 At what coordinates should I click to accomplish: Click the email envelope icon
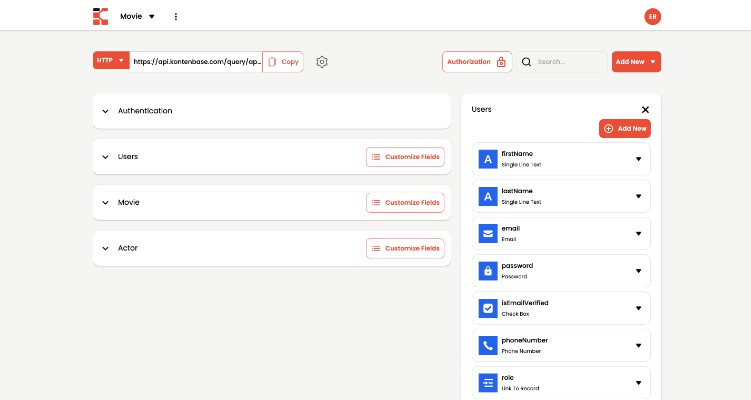487,234
